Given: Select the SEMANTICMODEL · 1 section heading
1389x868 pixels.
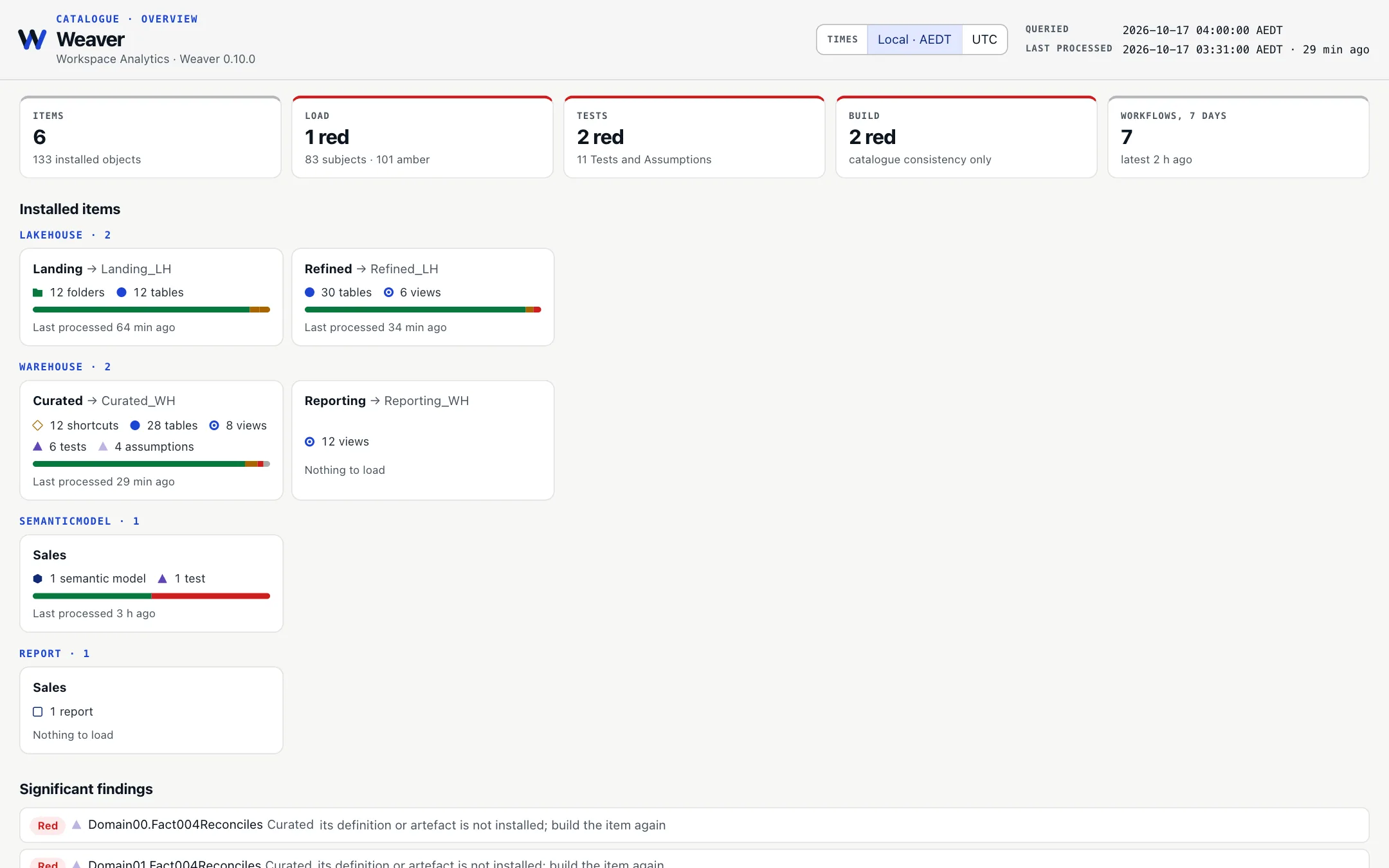Looking at the screenshot, I should click(x=79, y=521).
